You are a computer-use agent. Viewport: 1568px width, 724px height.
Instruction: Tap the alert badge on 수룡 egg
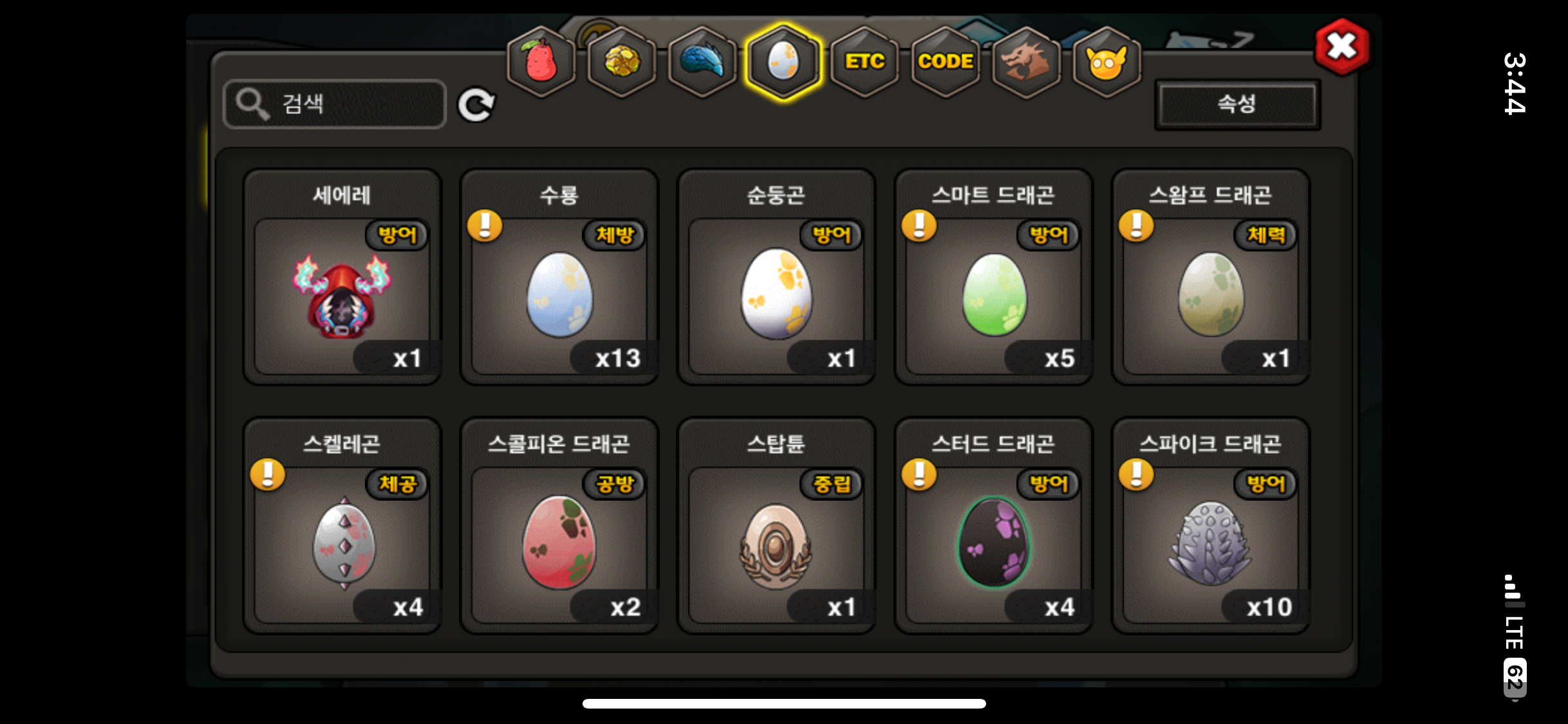pyautogui.click(x=485, y=226)
